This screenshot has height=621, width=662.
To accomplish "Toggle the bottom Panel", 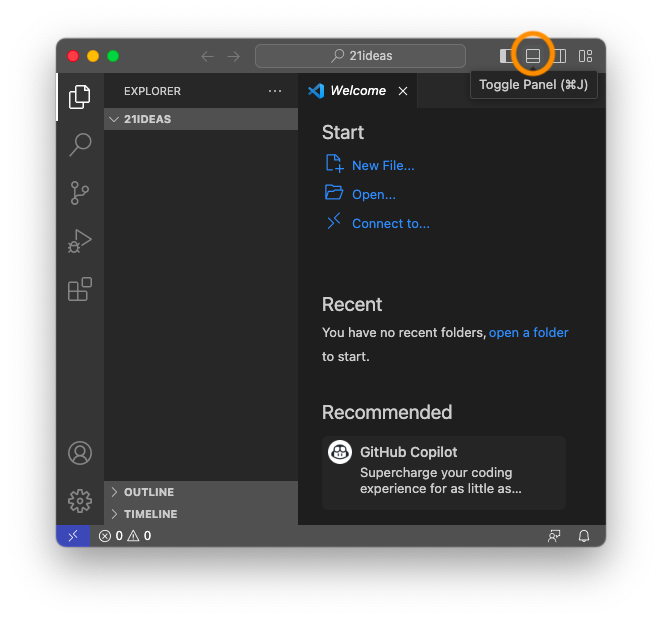I will pos(533,56).
